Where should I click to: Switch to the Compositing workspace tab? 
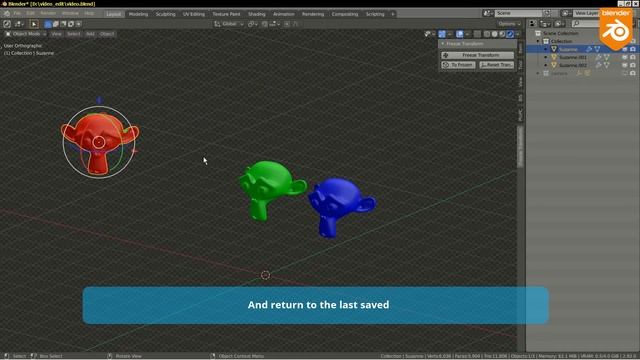(344, 14)
